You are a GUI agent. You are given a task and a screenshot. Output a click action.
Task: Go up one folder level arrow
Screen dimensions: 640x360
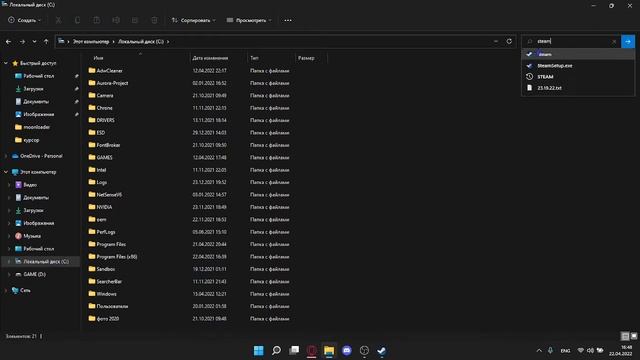(x=46, y=42)
